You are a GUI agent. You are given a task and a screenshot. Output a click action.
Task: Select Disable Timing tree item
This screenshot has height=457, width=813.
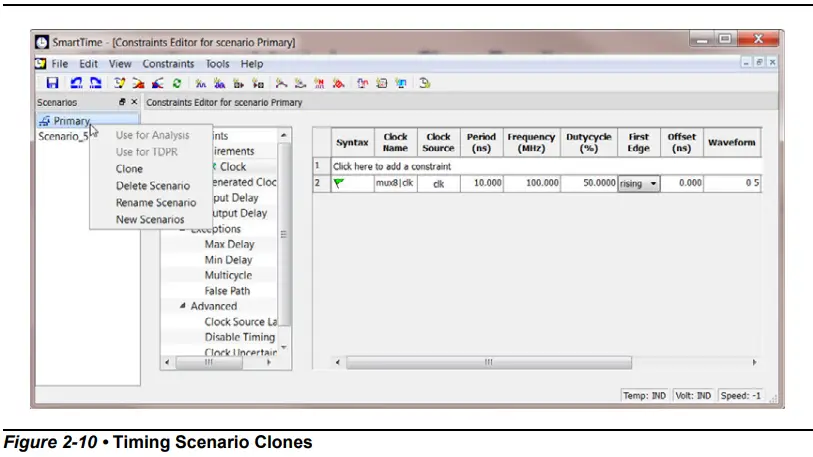[x=240, y=337]
